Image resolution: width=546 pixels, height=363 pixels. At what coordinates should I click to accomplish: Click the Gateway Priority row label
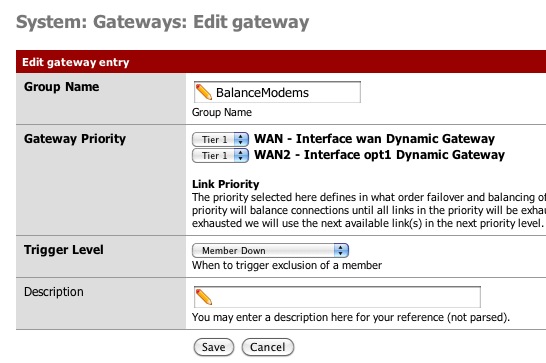coord(75,139)
